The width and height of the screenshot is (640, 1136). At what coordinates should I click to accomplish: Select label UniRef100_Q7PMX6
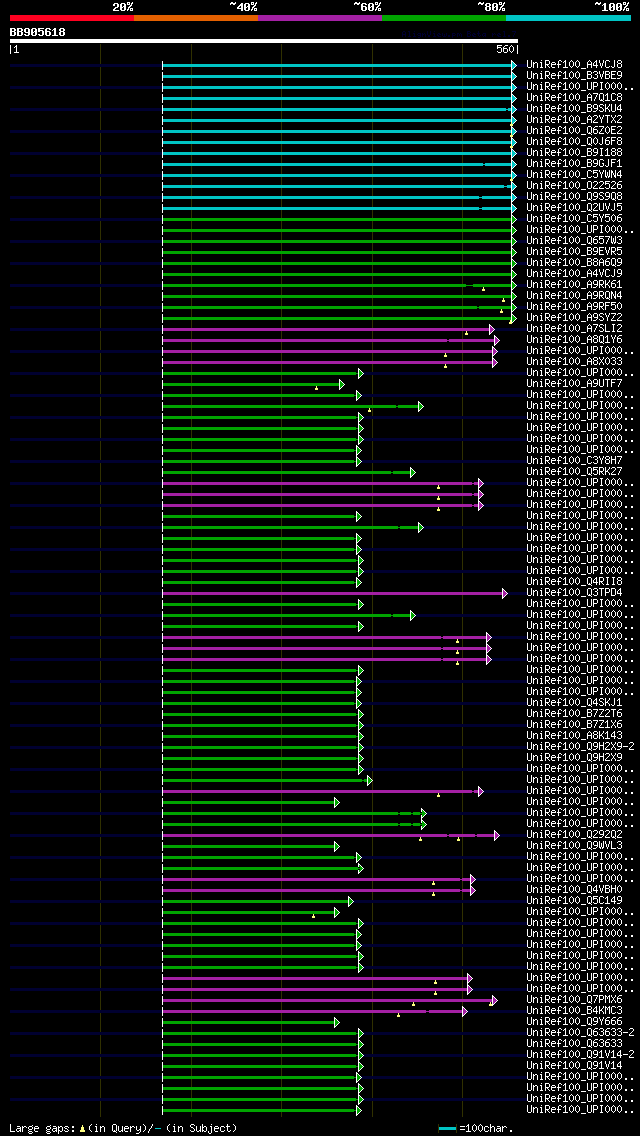(574, 1001)
